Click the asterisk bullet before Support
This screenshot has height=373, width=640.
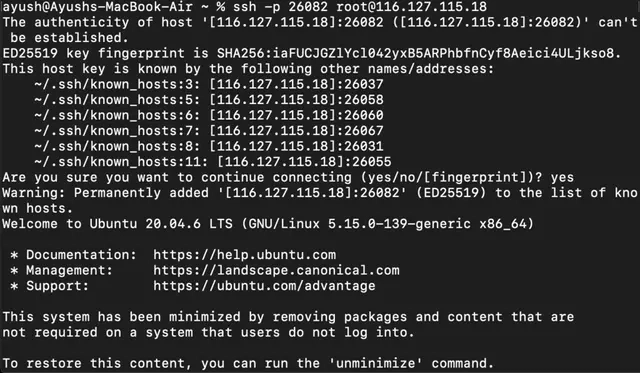pos(14,287)
